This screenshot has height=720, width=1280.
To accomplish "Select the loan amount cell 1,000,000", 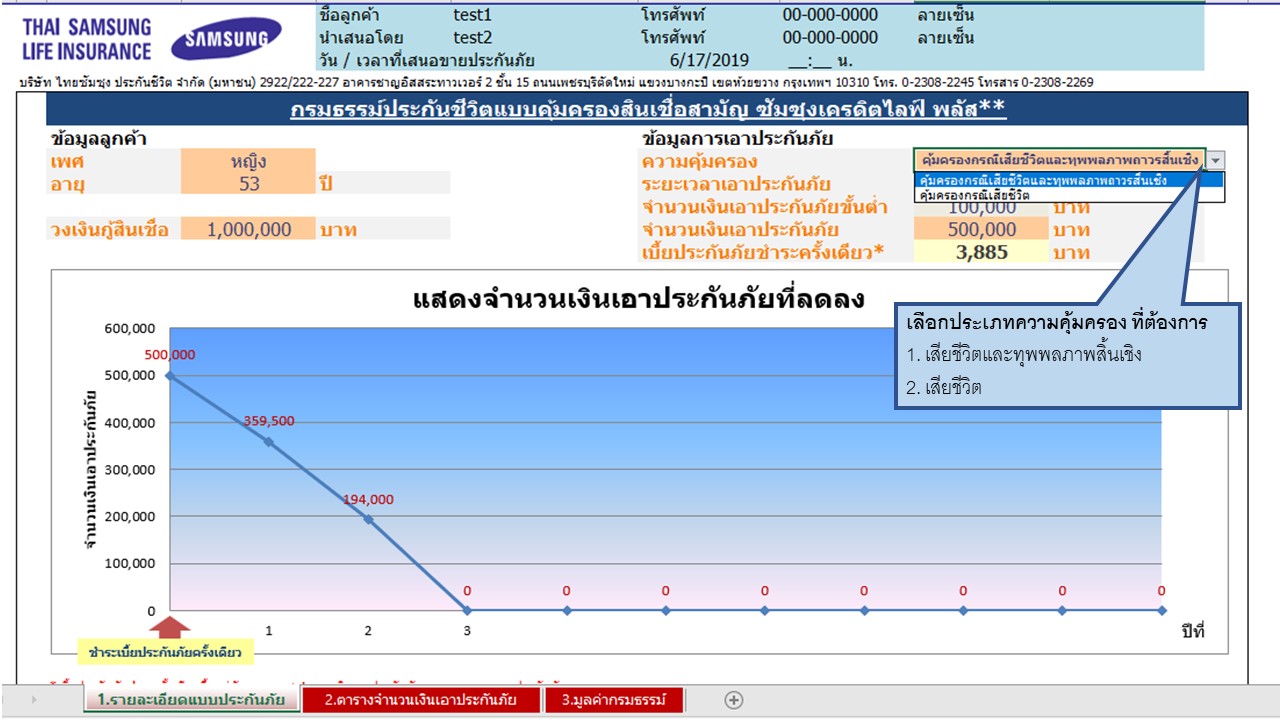I will tap(248, 229).
